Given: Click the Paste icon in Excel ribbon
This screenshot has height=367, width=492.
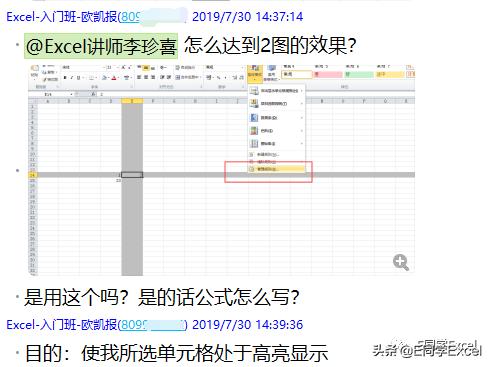Looking at the screenshot, I should 34,71.
